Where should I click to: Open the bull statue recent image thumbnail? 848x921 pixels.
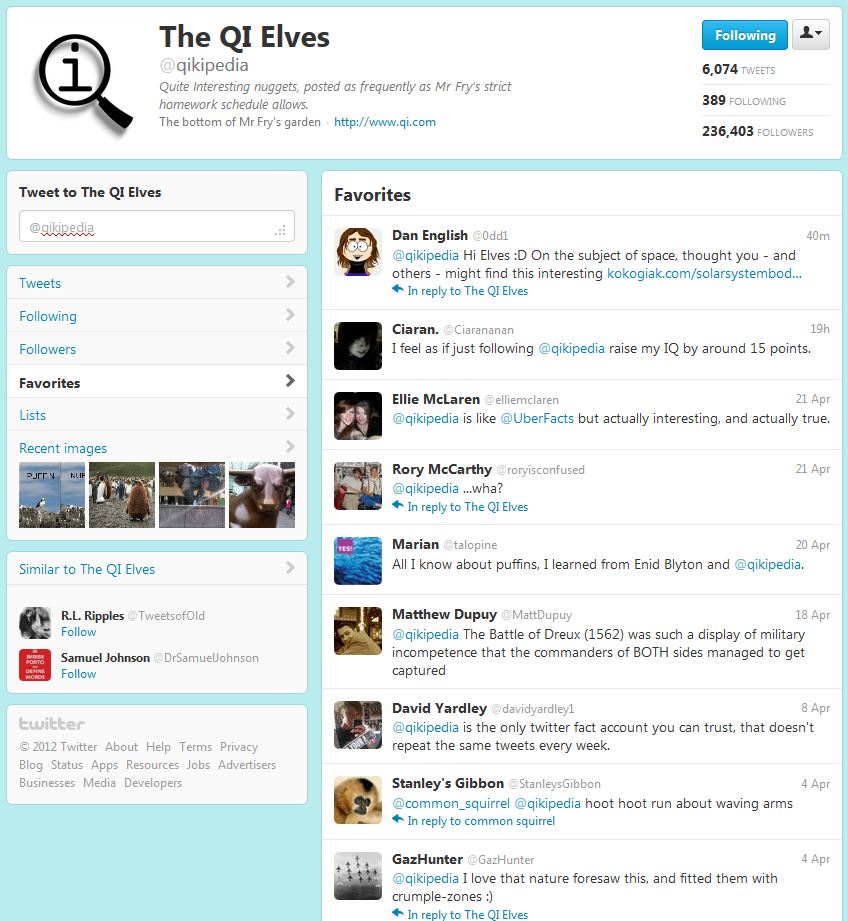point(262,495)
